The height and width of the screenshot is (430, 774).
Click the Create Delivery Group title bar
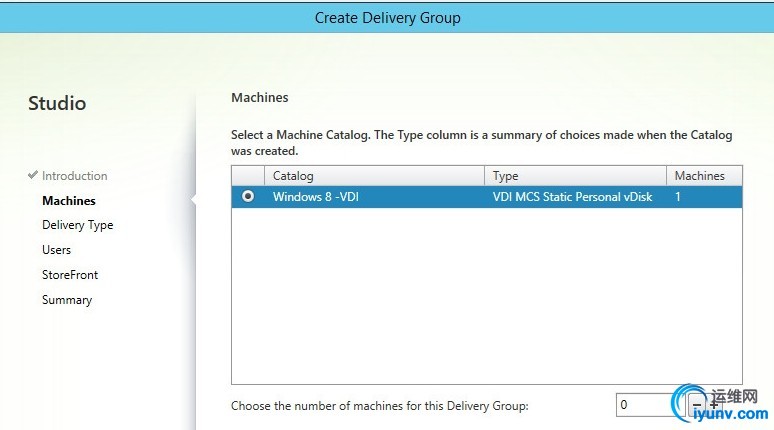[387, 18]
